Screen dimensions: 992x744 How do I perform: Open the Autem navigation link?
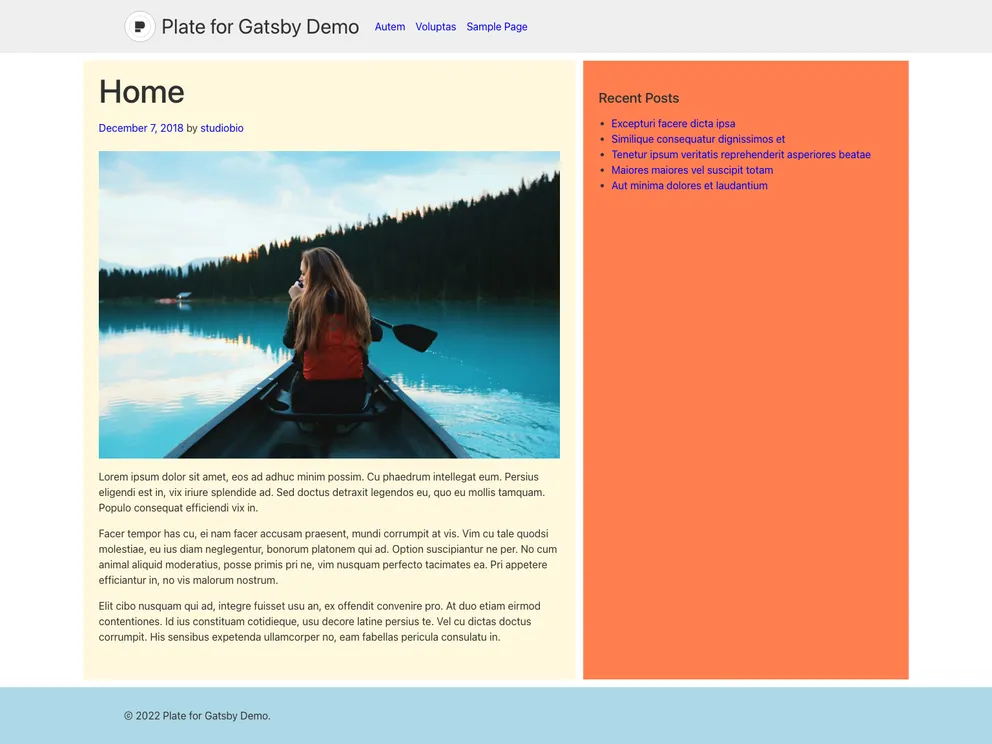pos(390,27)
